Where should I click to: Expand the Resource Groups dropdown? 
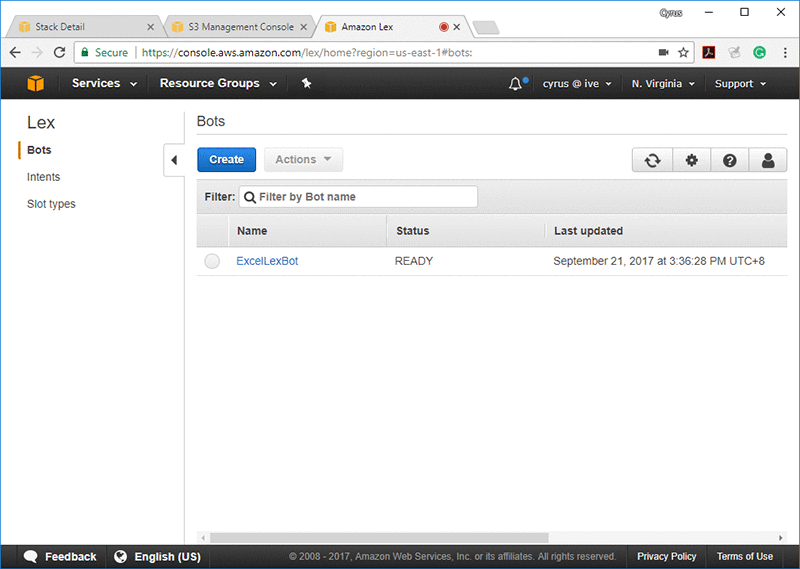point(218,83)
